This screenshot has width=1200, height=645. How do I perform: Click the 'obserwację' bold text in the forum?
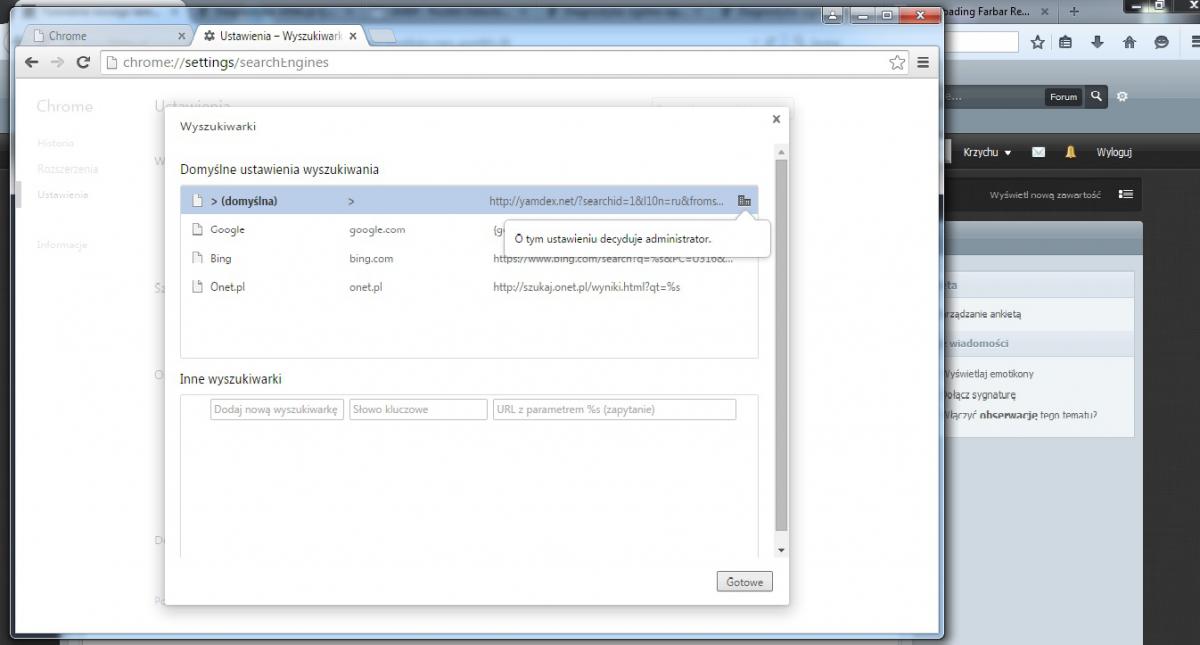point(1008,415)
